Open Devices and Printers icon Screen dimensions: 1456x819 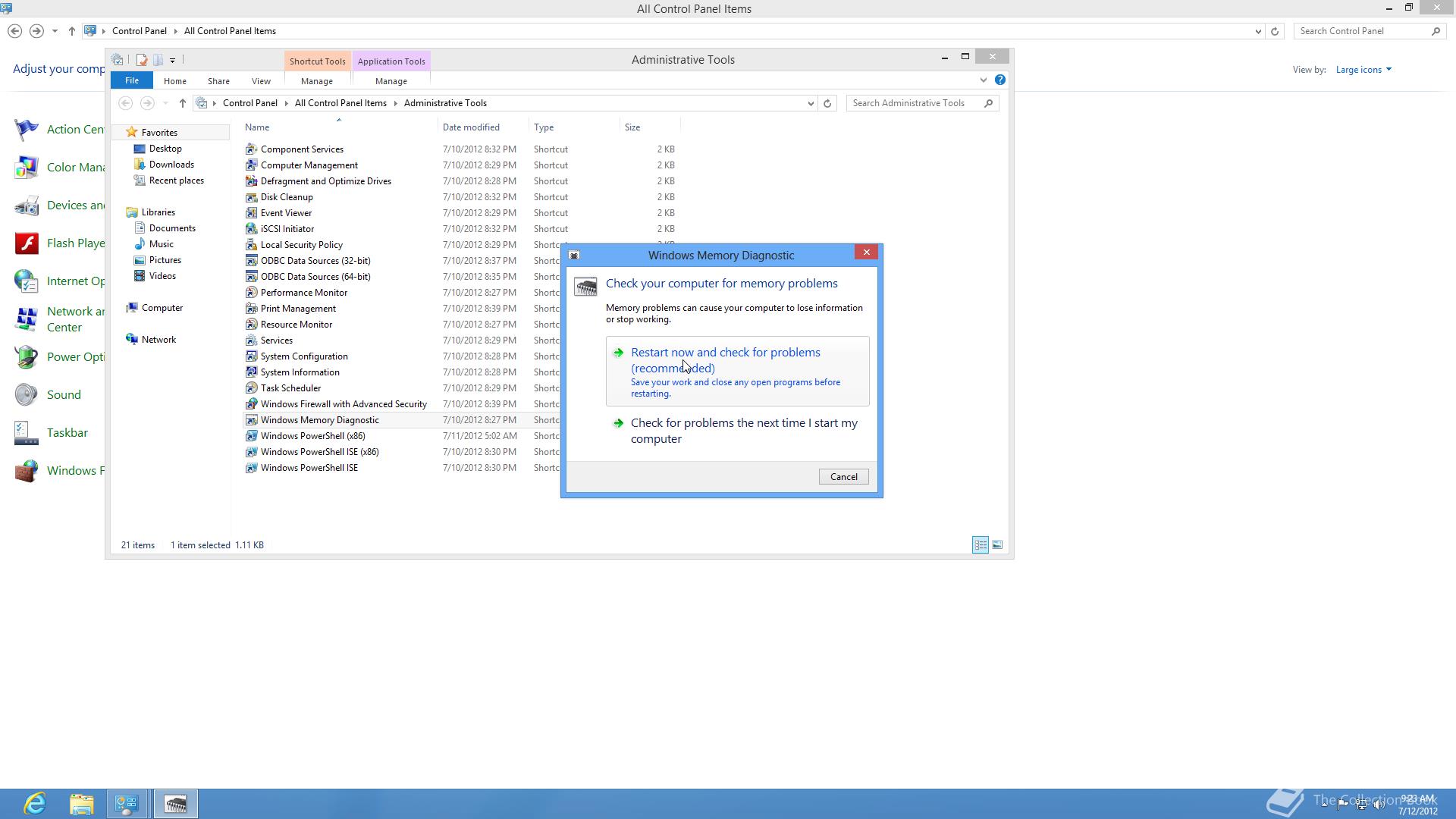(x=26, y=206)
